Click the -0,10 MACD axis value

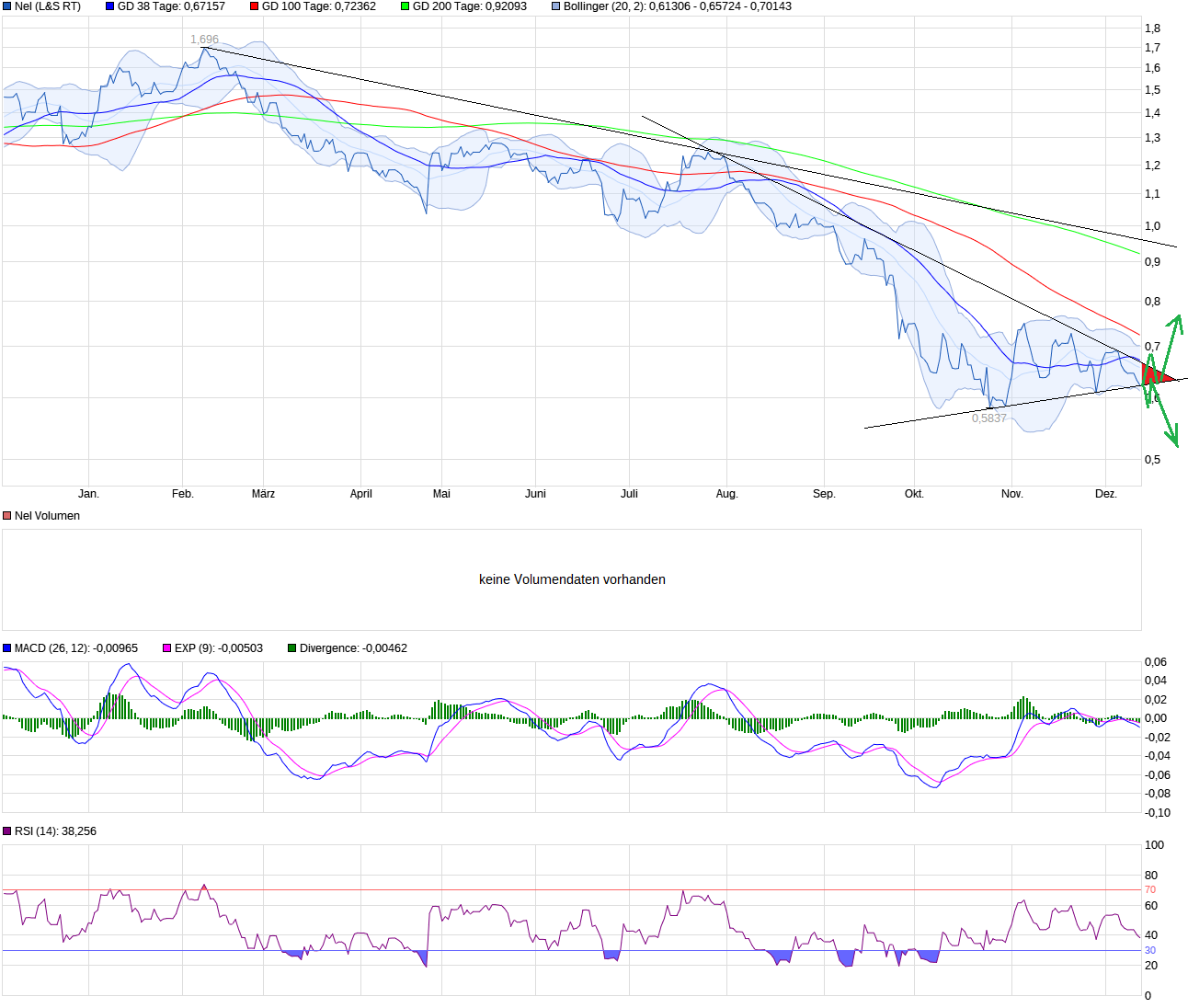(1157, 813)
